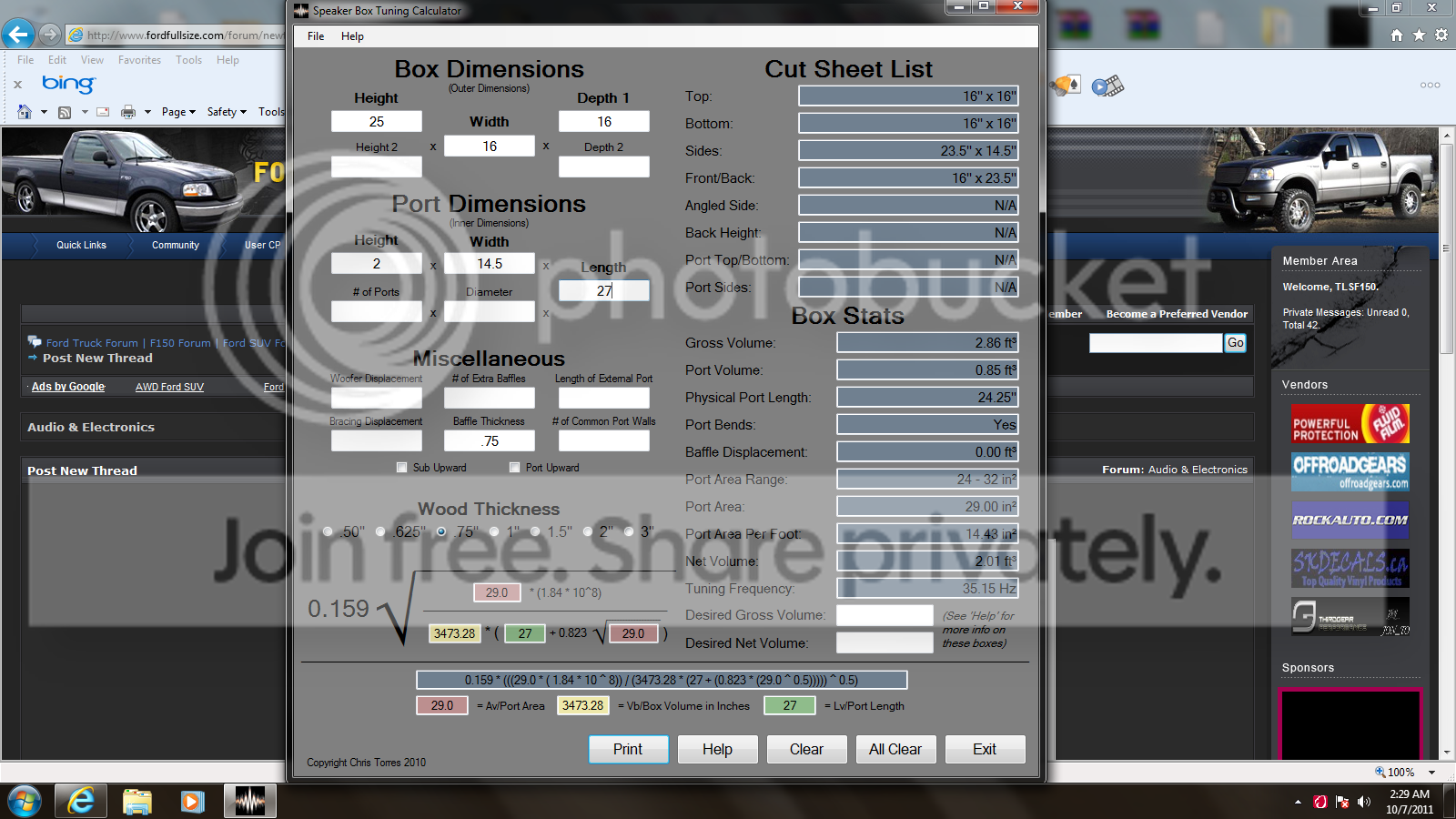Open the Windows Start orb
Viewport: 1456px width, 819px height.
[25, 802]
